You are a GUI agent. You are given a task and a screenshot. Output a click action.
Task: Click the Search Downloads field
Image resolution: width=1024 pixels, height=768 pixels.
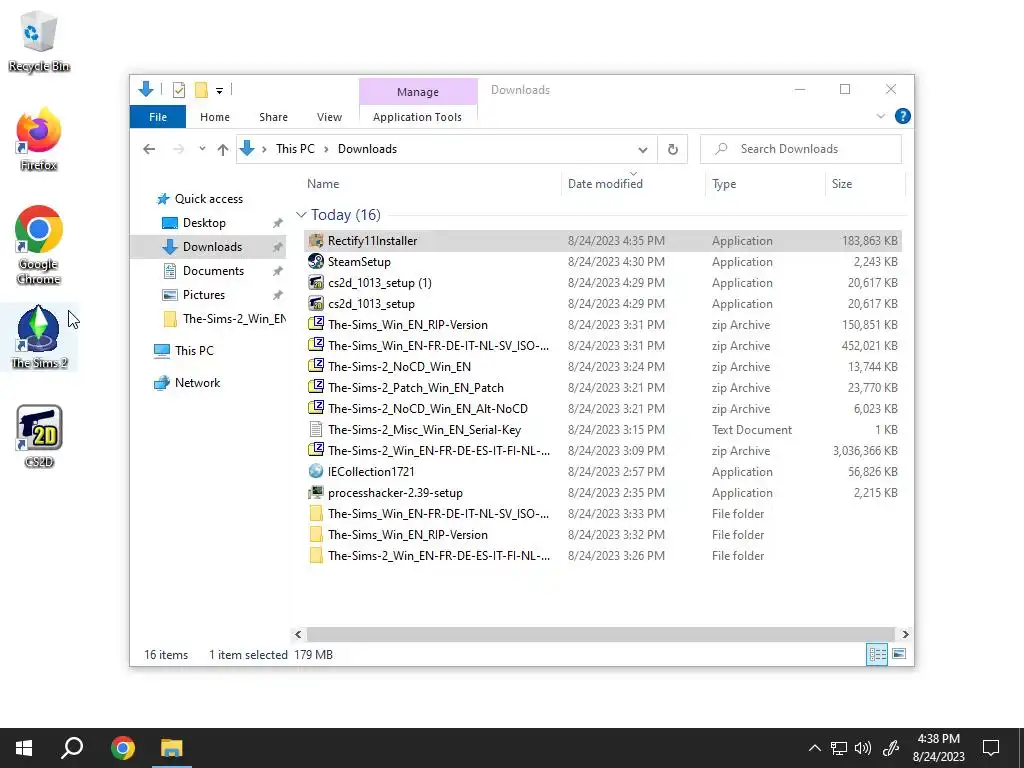tap(801, 149)
